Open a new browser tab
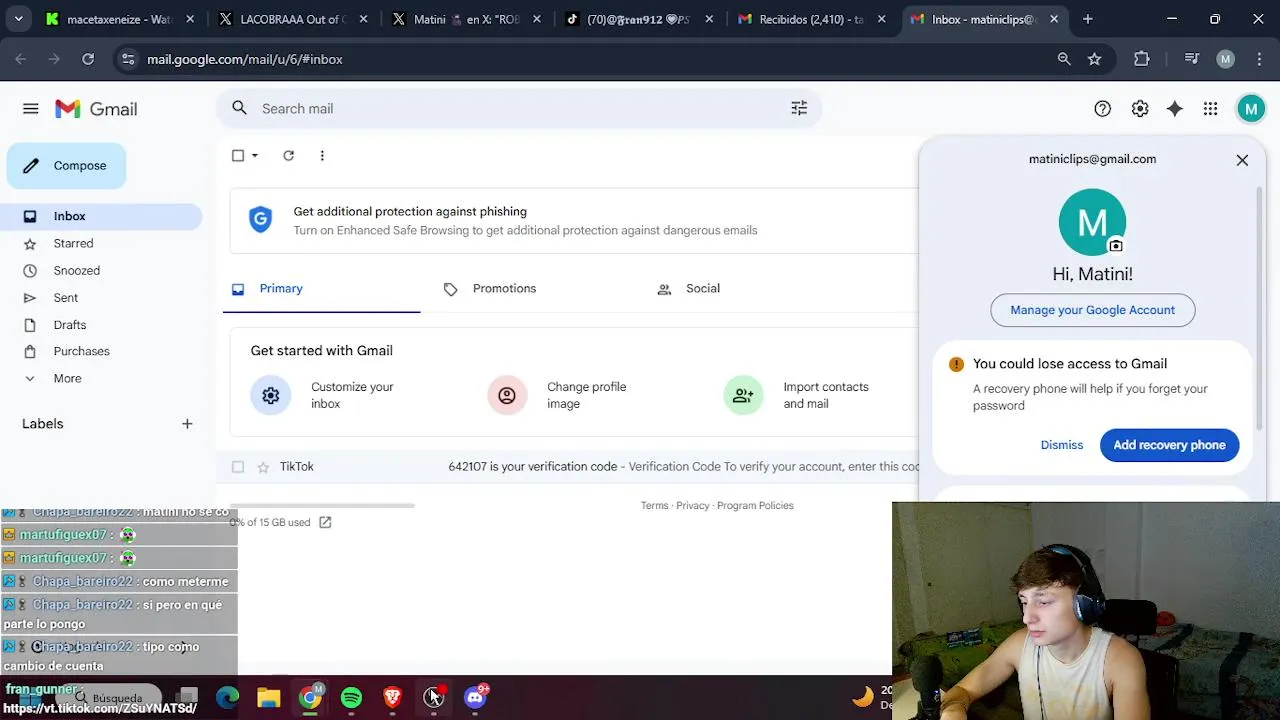The image size is (1280, 720). click(x=1088, y=19)
